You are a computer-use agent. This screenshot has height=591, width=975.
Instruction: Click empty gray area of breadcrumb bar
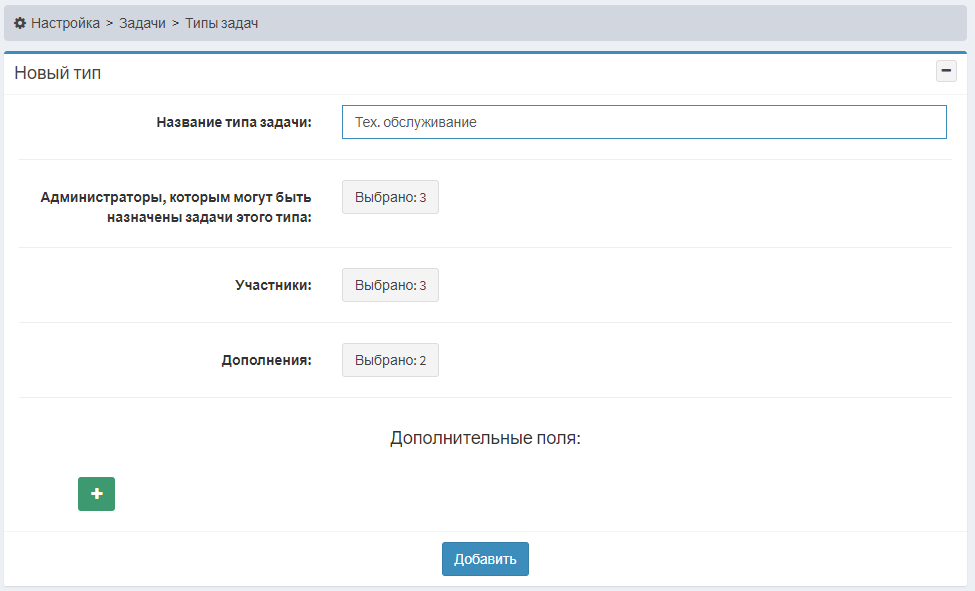(609, 23)
